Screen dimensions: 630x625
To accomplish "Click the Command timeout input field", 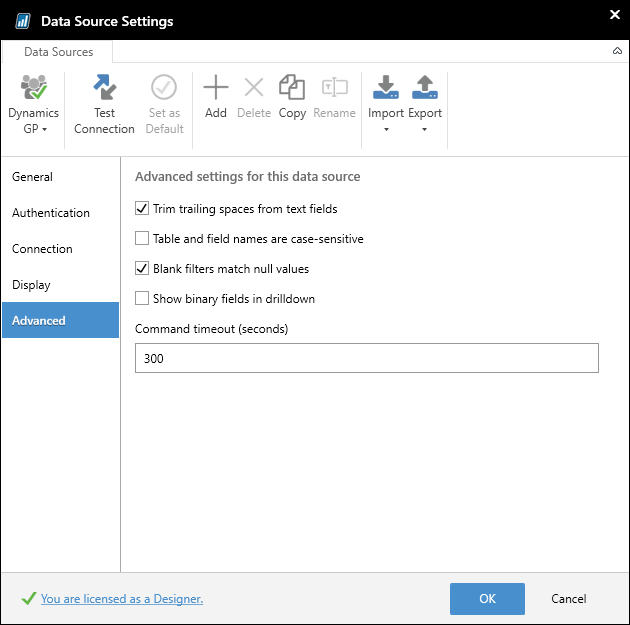I will pos(366,358).
